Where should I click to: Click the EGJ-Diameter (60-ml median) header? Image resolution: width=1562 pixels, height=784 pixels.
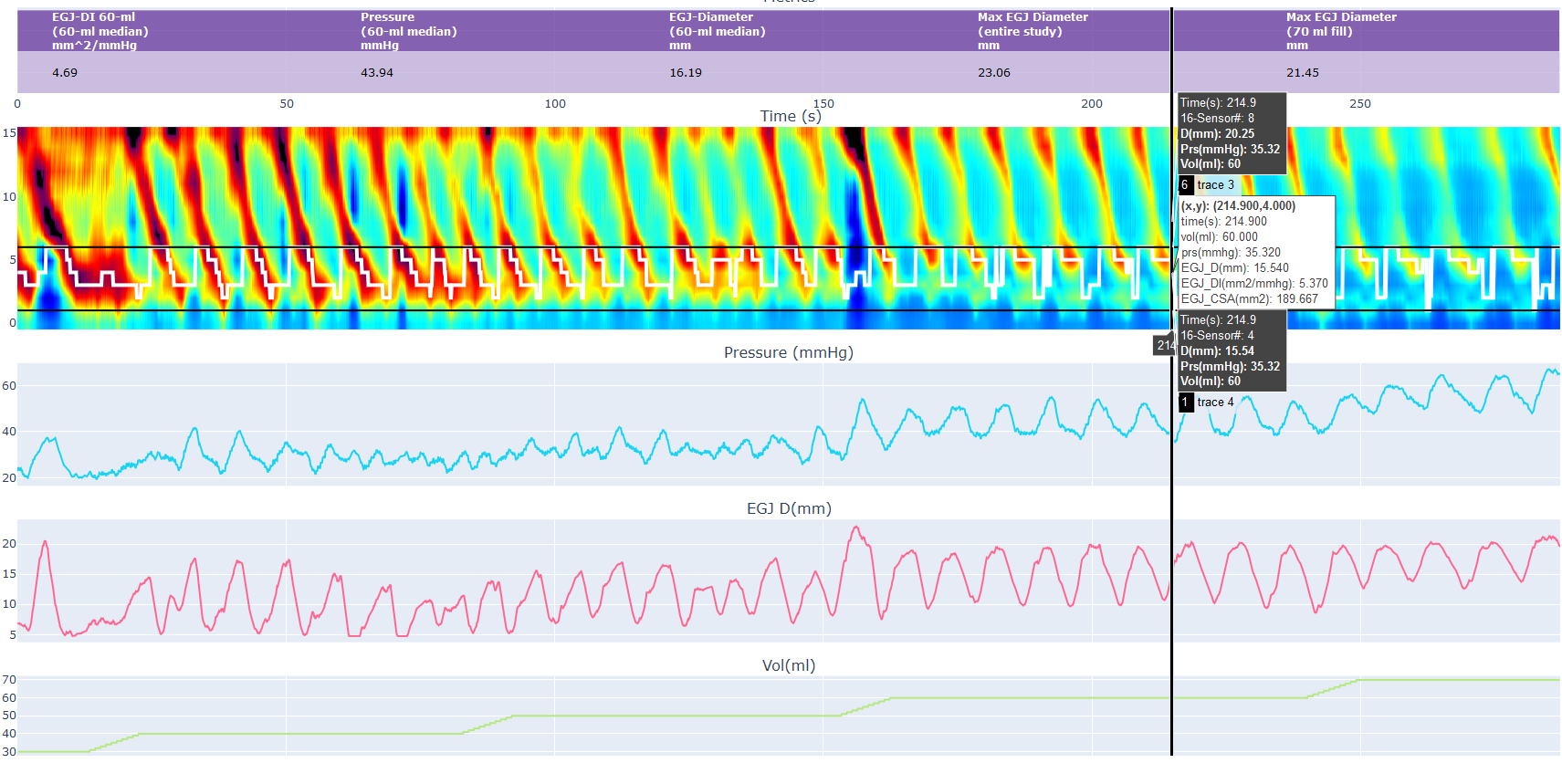tap(717, 31)
